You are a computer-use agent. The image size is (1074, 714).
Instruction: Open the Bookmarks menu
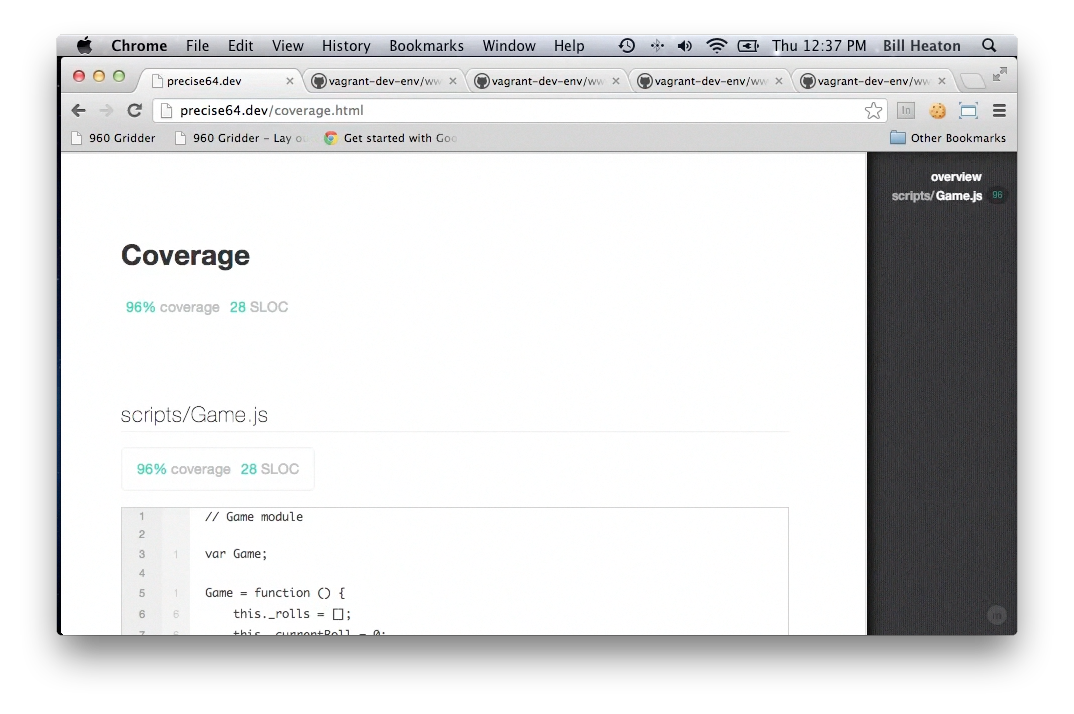point(426,46)
